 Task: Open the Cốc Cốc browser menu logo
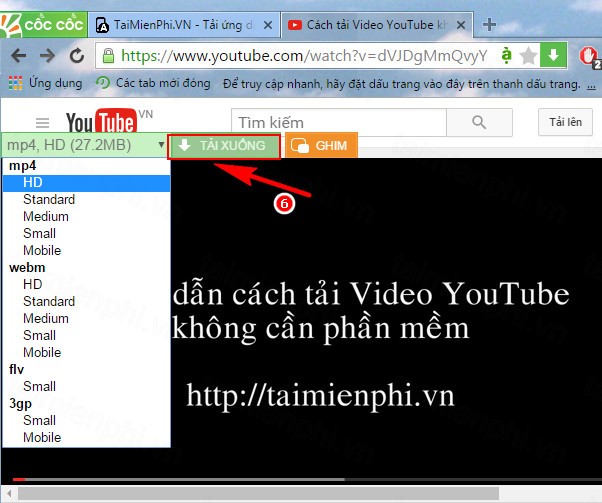coord(43,25)
